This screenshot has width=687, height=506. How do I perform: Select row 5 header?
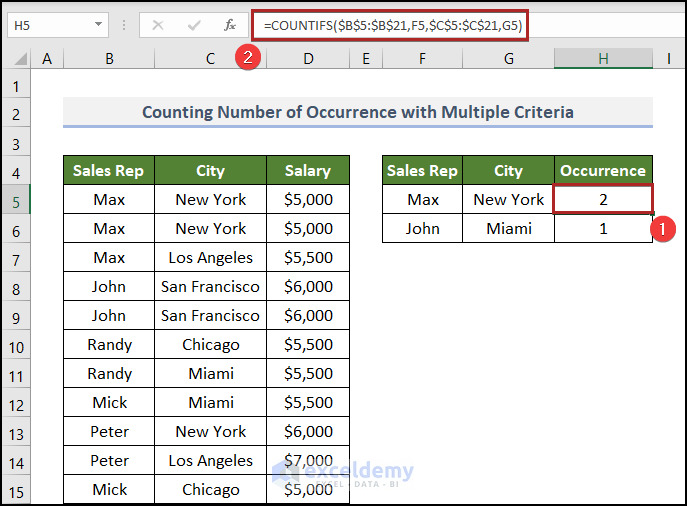point(16,200)
